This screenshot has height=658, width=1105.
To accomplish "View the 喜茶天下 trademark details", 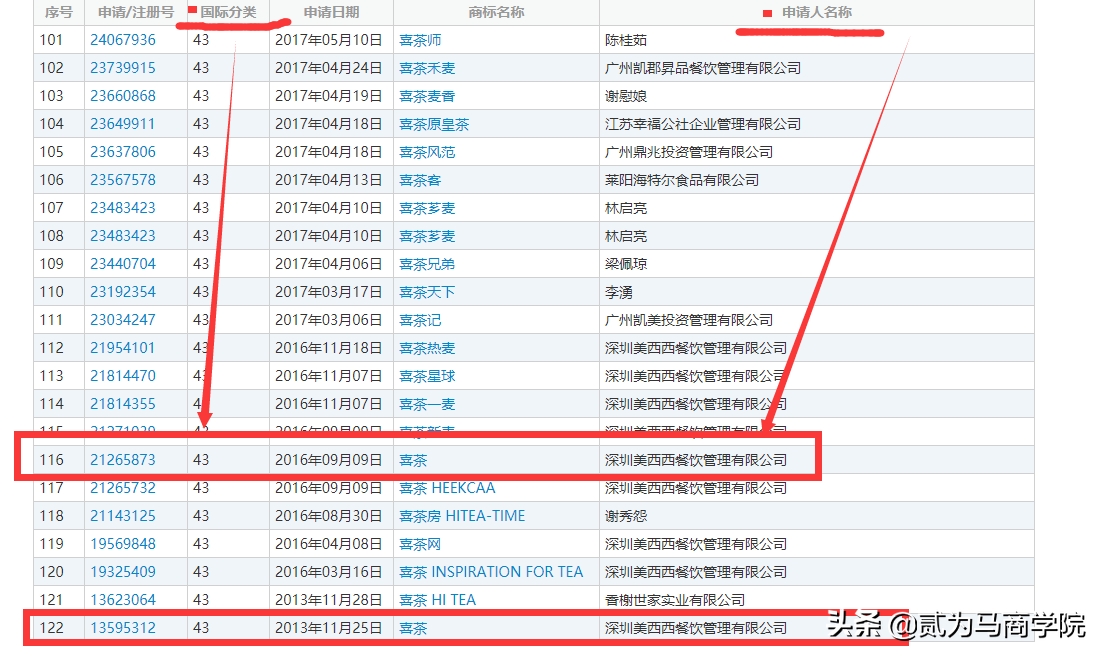I will click(x=427, y=292).
